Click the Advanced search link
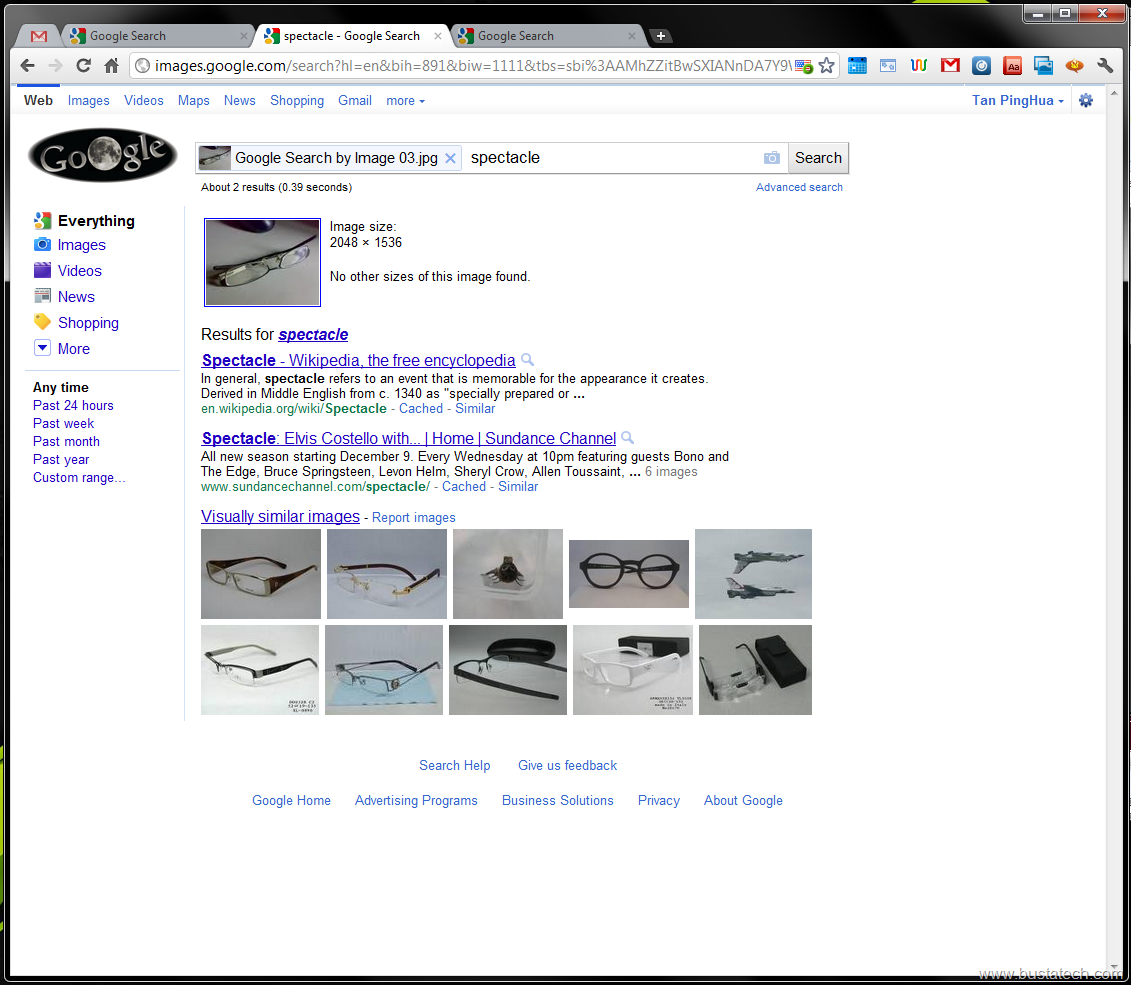1131x985 pixels. 799,187
